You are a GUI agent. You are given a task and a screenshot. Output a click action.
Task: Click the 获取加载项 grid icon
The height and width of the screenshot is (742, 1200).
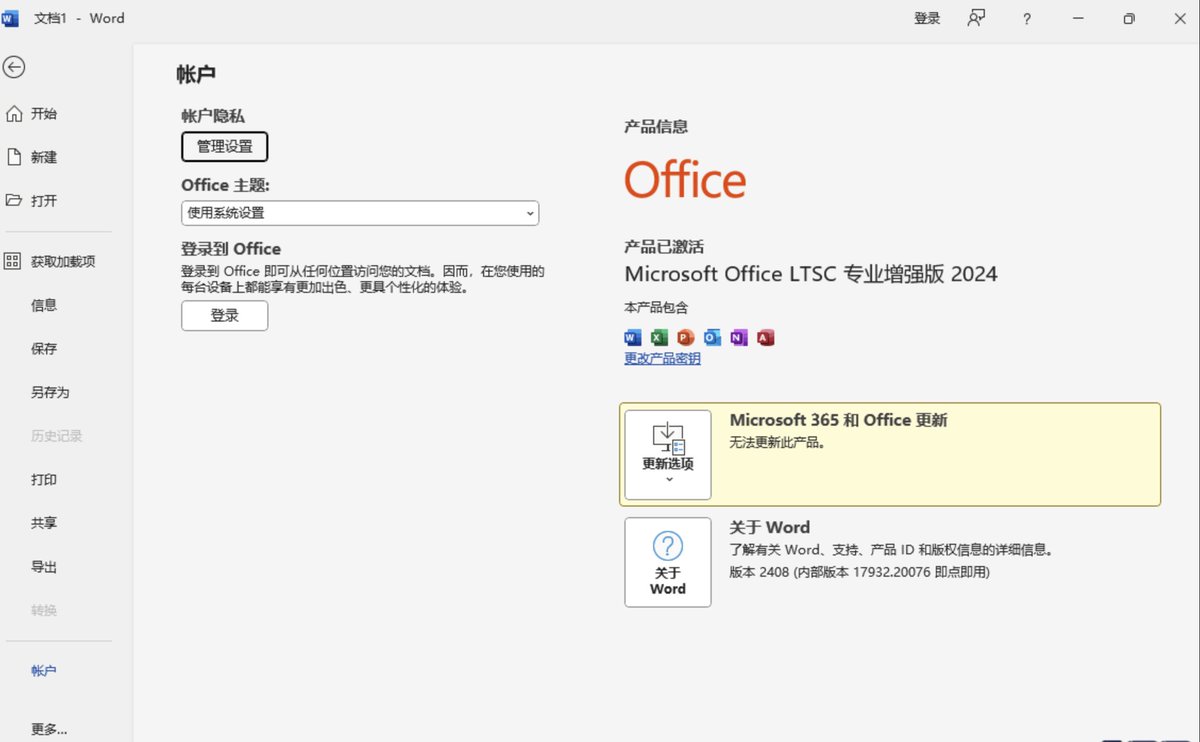point(13,261)
